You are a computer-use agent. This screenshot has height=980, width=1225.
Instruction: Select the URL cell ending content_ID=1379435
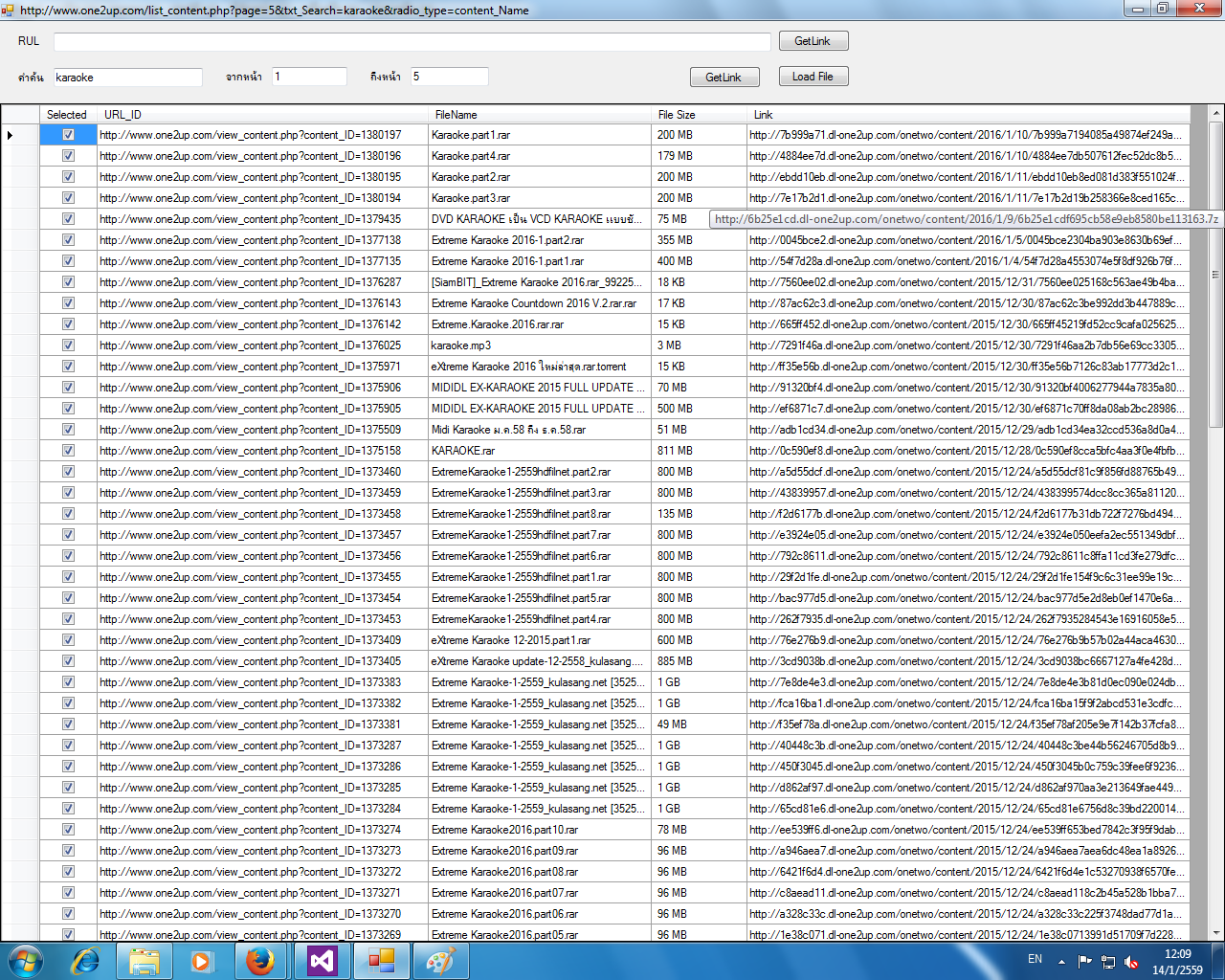(x=262, y=219)
